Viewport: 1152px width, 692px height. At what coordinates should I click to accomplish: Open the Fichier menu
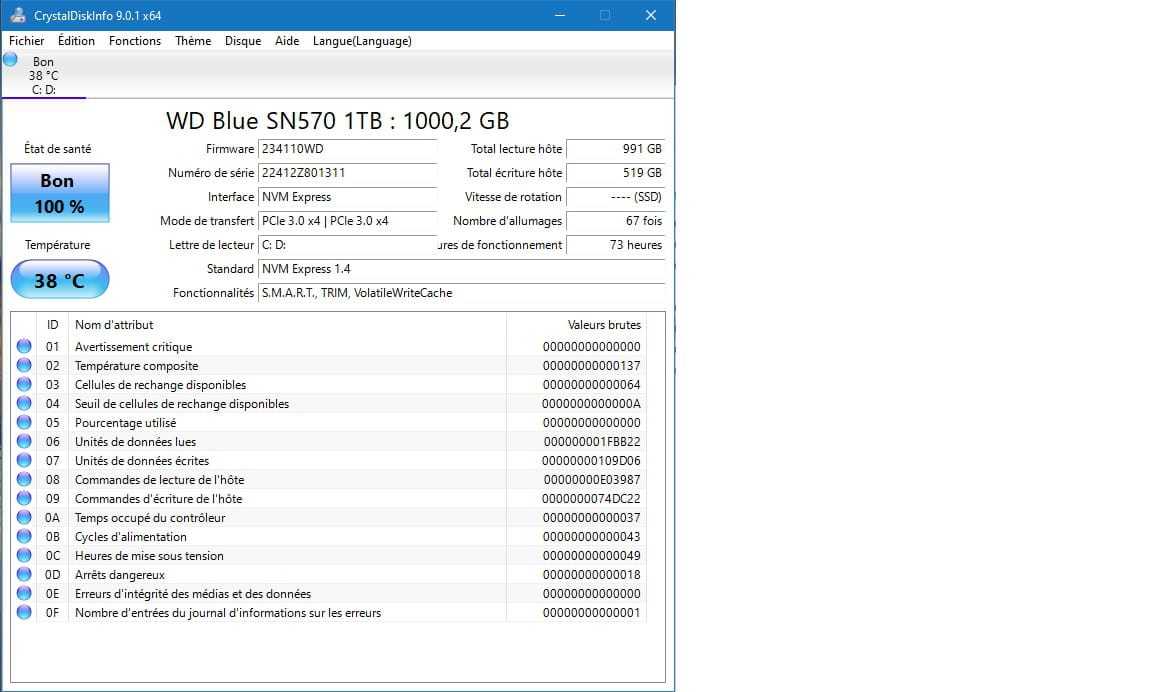tap(26, 41)
